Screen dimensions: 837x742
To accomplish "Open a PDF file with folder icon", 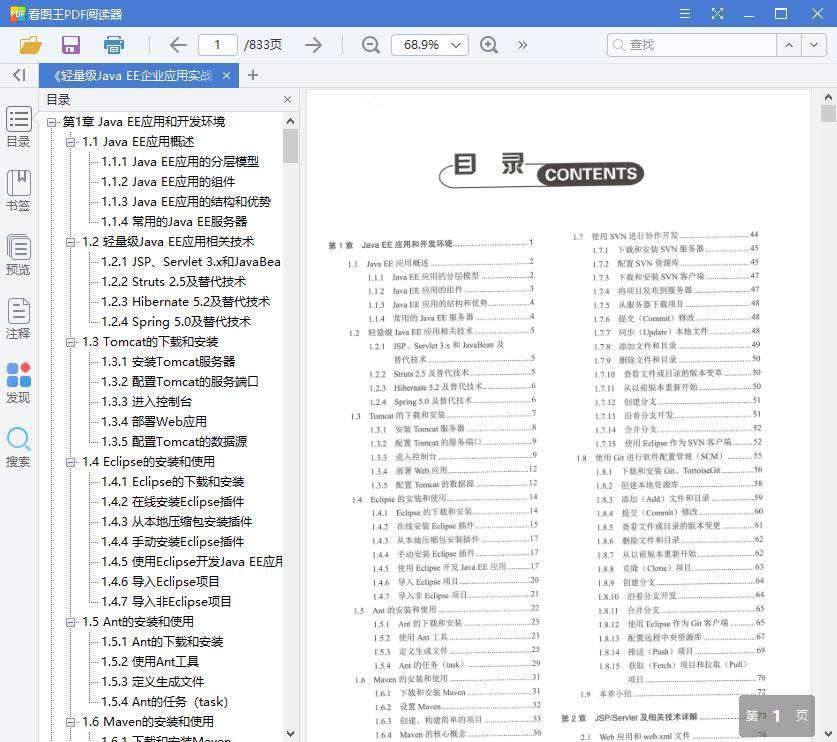I will click(x=31, y=45).
